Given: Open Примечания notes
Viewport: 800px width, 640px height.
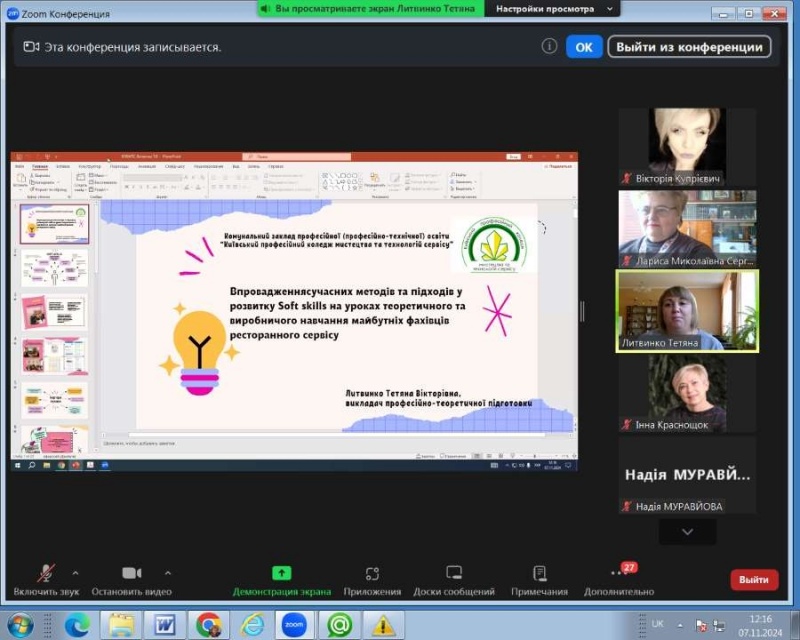Looking at the screenshot, I should (539, 579).
